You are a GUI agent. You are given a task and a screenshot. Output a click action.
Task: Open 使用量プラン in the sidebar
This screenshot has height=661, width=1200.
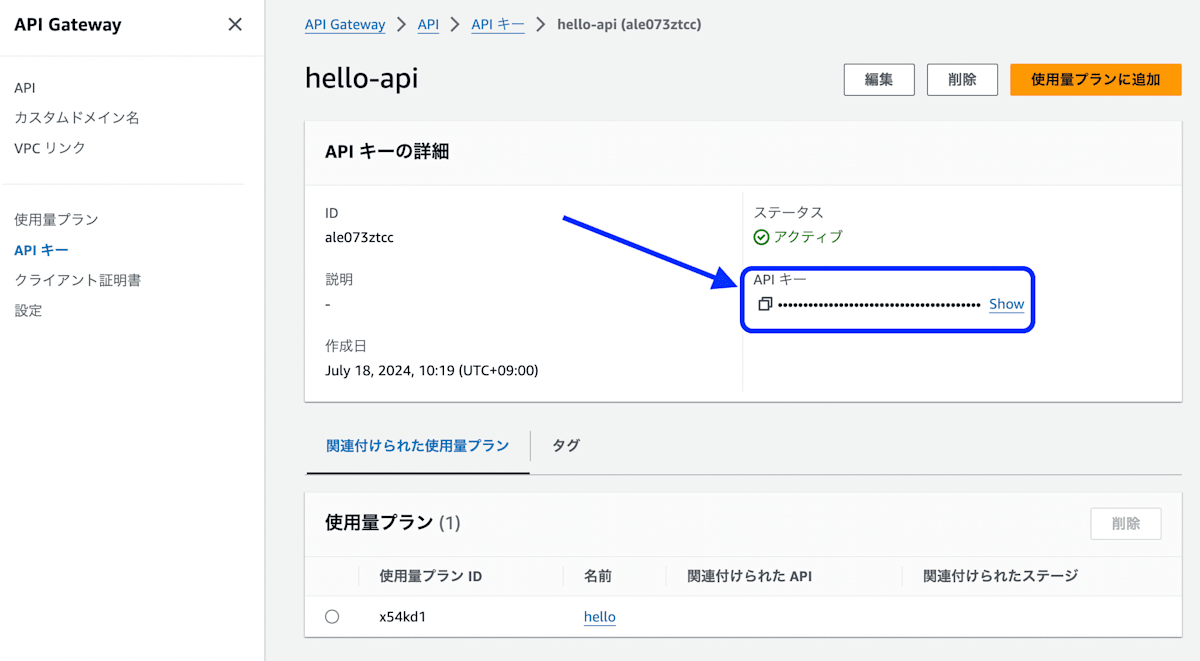56,219
